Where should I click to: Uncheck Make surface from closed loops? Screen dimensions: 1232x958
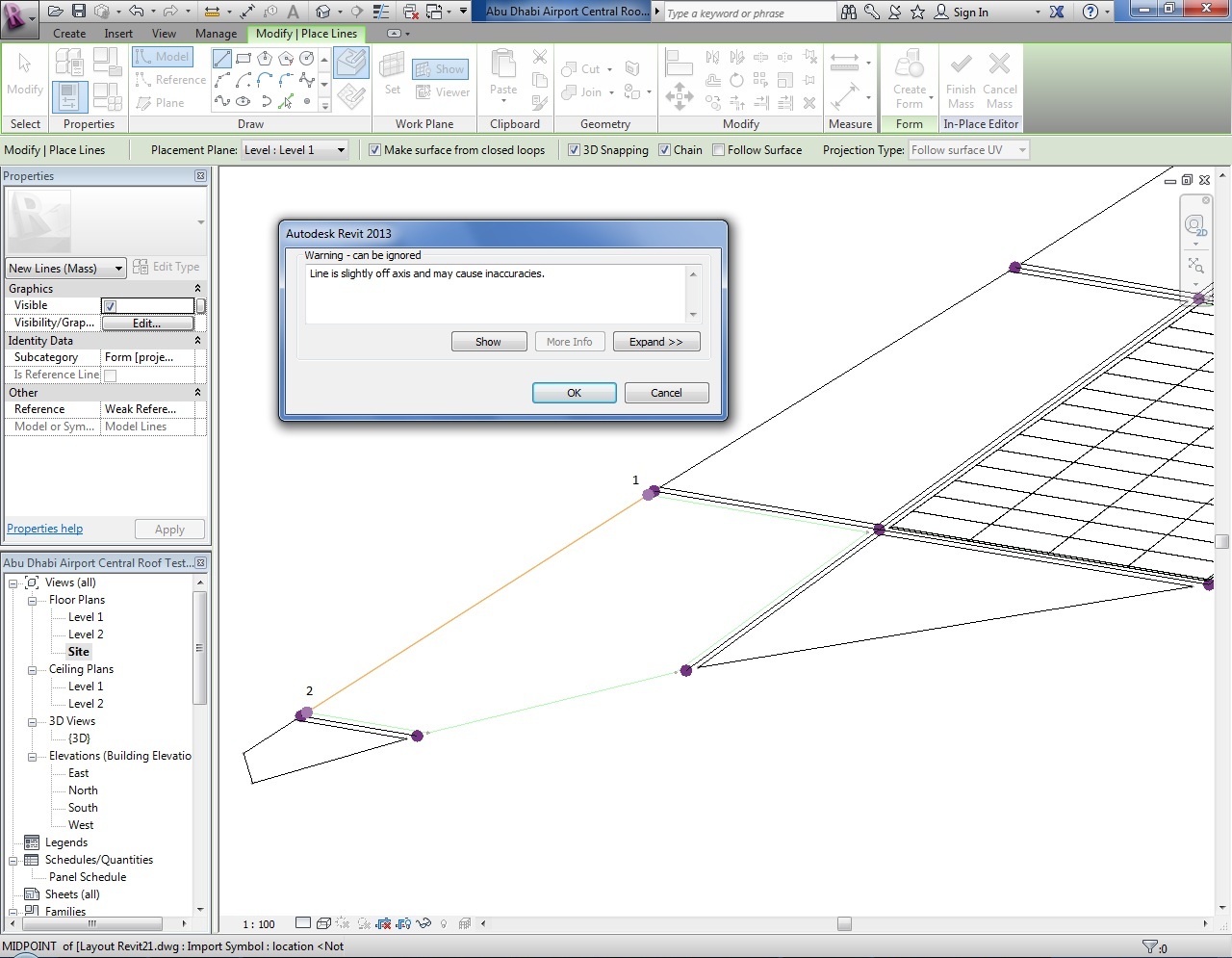pos(375,150)
